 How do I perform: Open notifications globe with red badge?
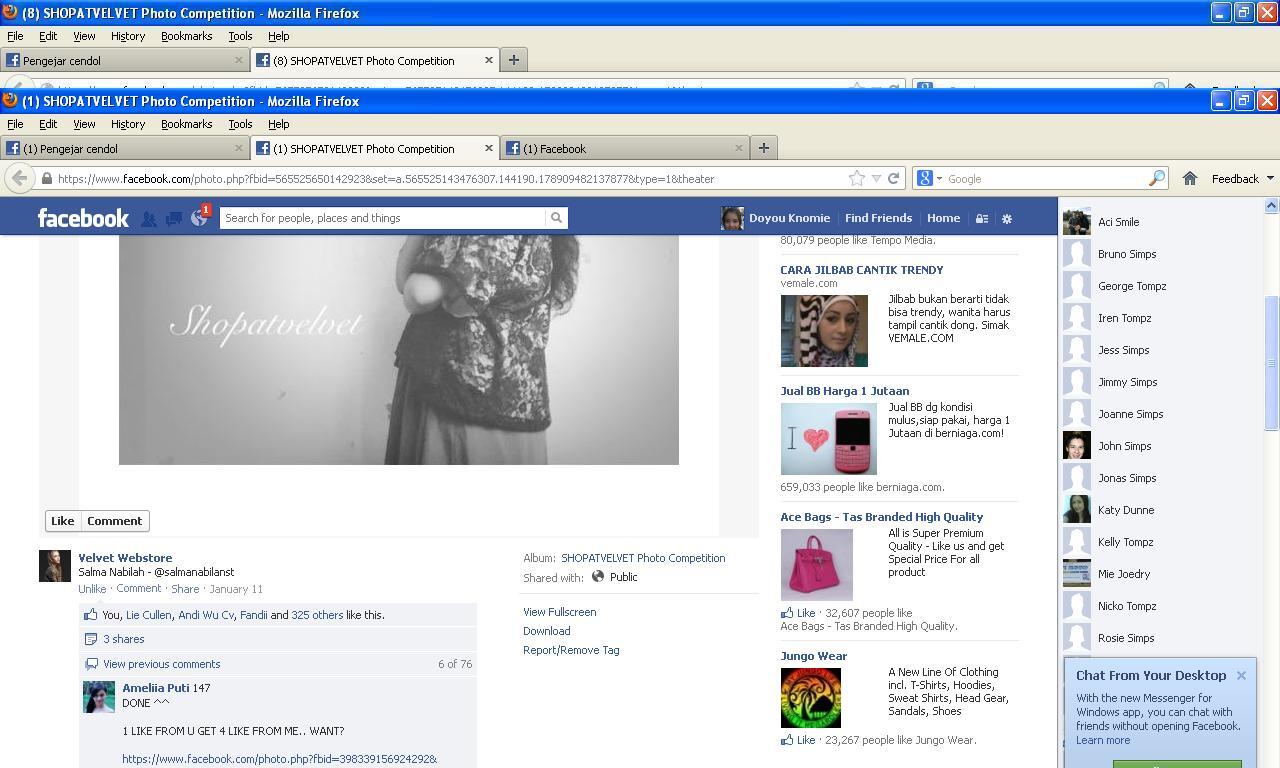point(200,217)
